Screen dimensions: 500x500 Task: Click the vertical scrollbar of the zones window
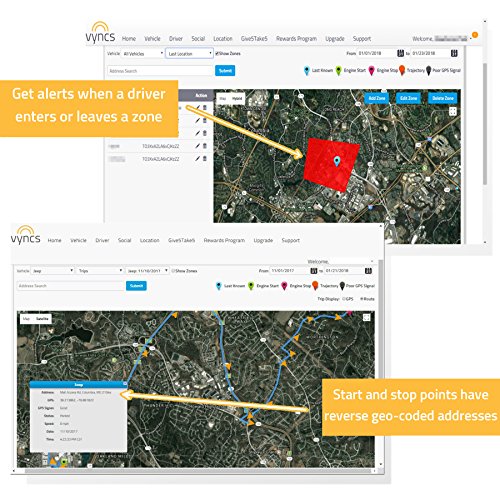(485, 123)
